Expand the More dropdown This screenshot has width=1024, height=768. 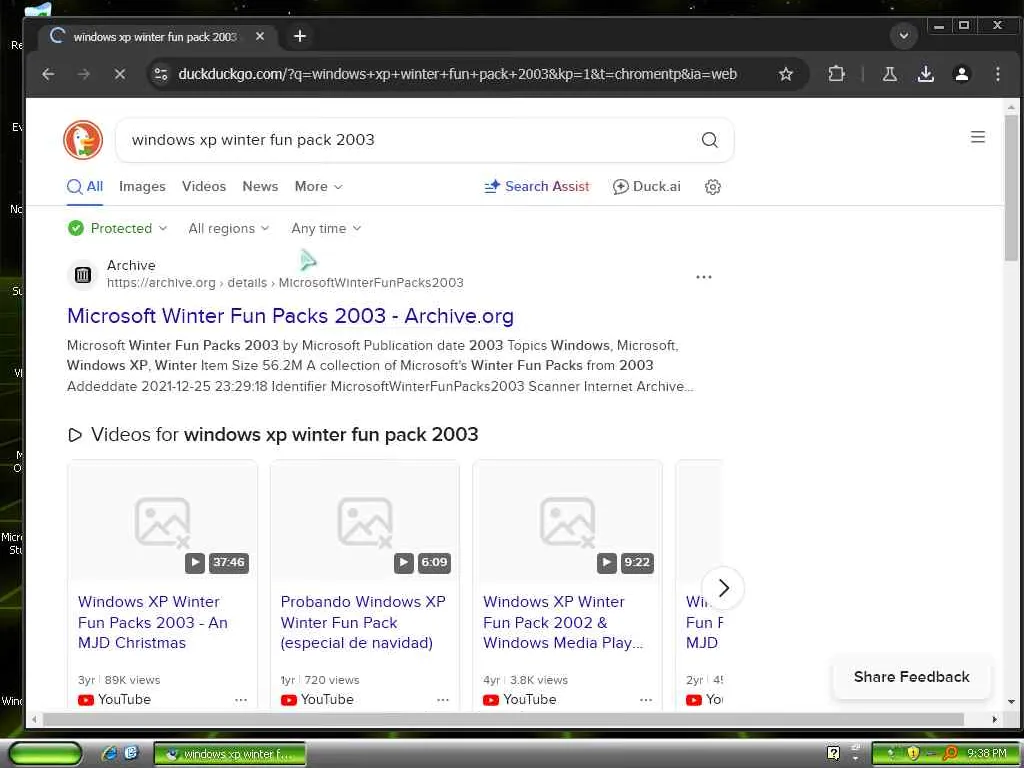pos(318,187)
